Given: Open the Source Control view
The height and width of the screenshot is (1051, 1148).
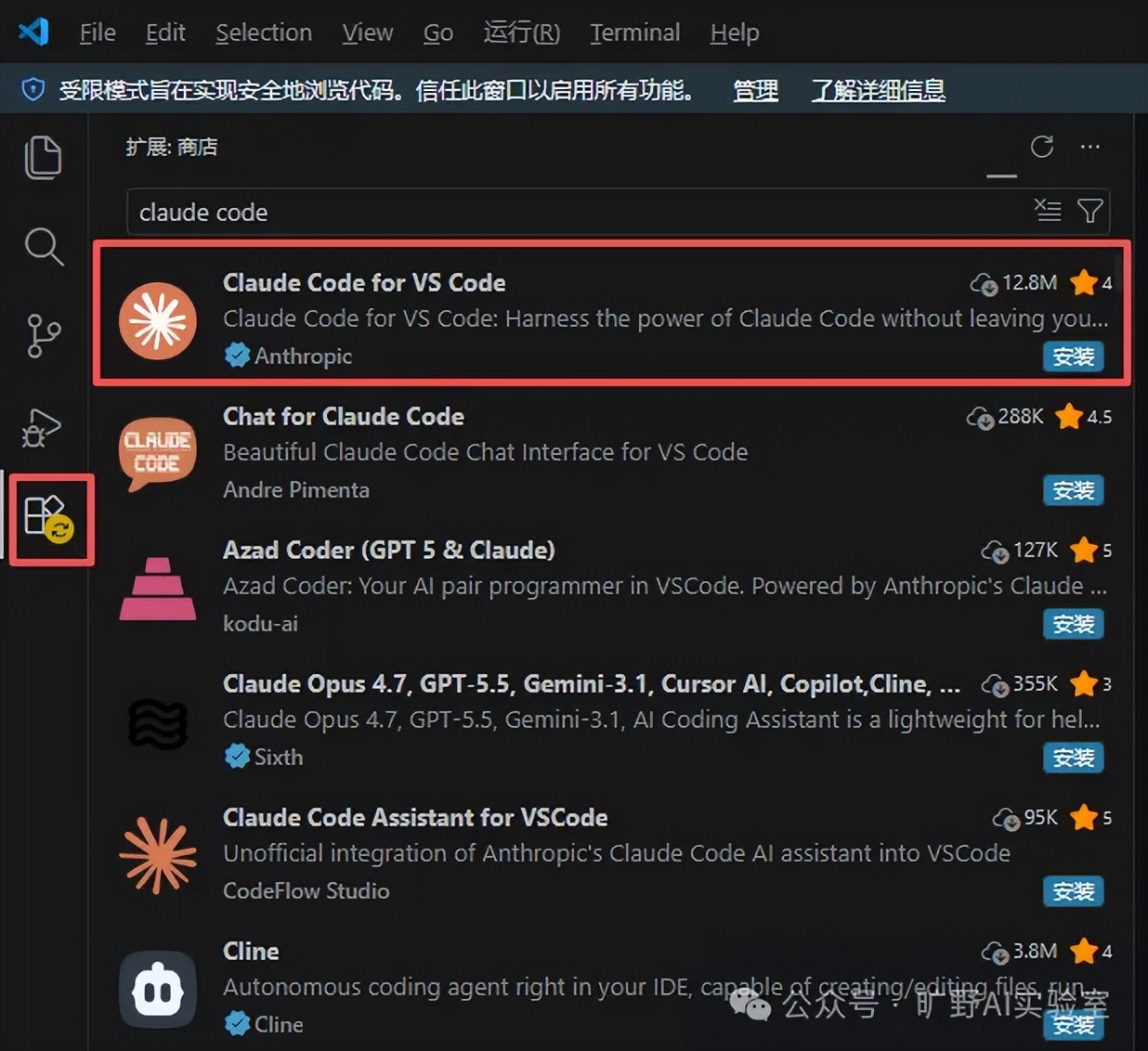Looking at the screenshot, I should 43,335.
